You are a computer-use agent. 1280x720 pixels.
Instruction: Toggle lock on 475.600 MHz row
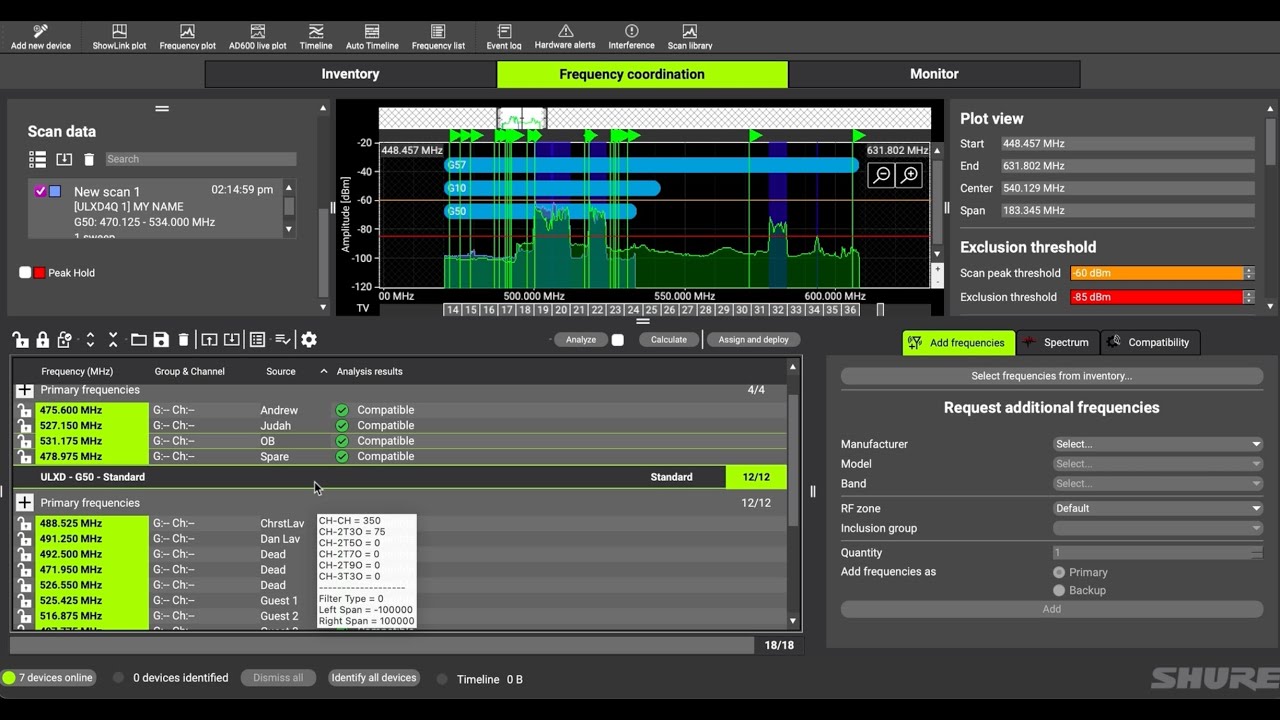click(25, 410)
